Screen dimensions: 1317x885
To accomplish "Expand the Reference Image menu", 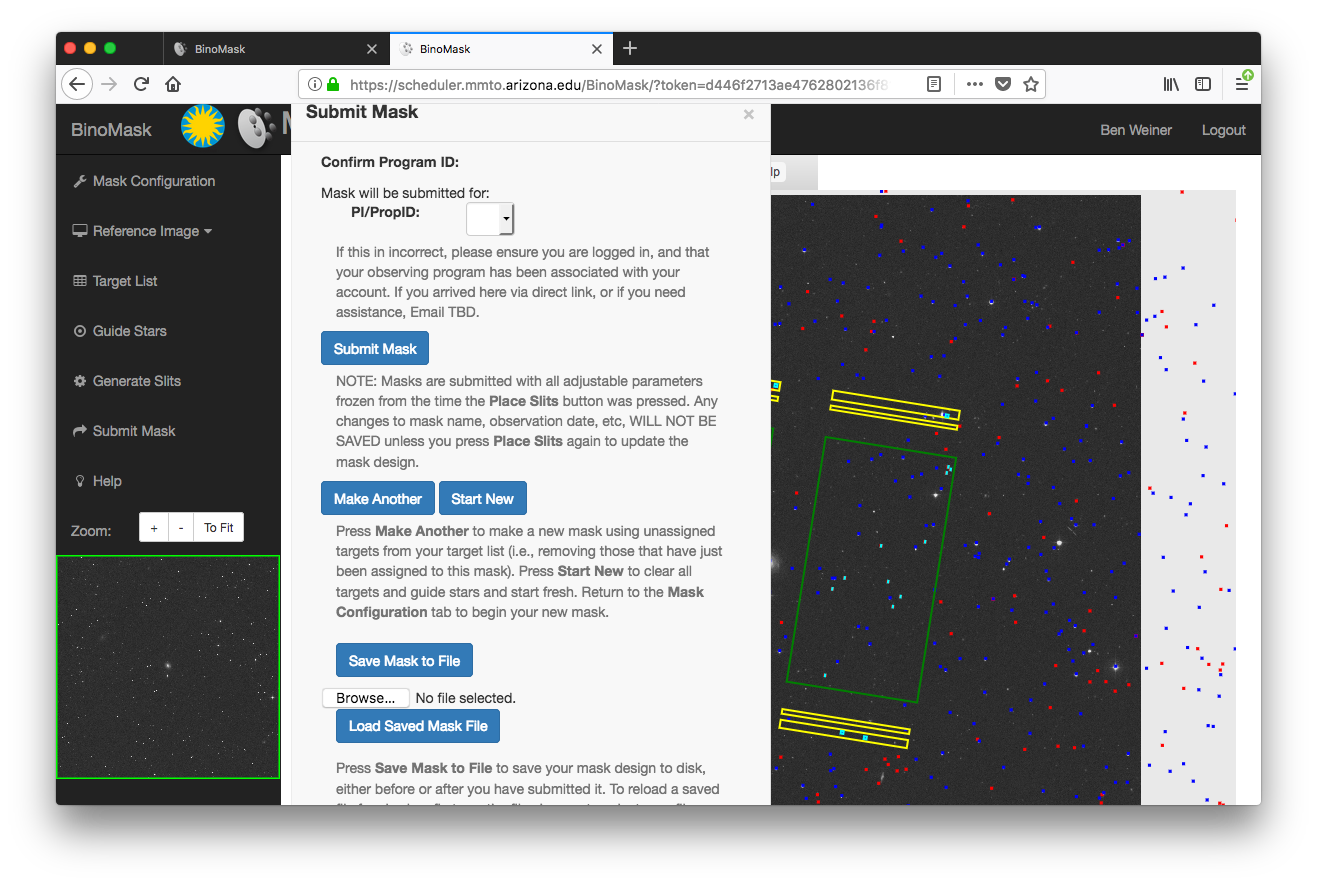I will pos(142,231).
